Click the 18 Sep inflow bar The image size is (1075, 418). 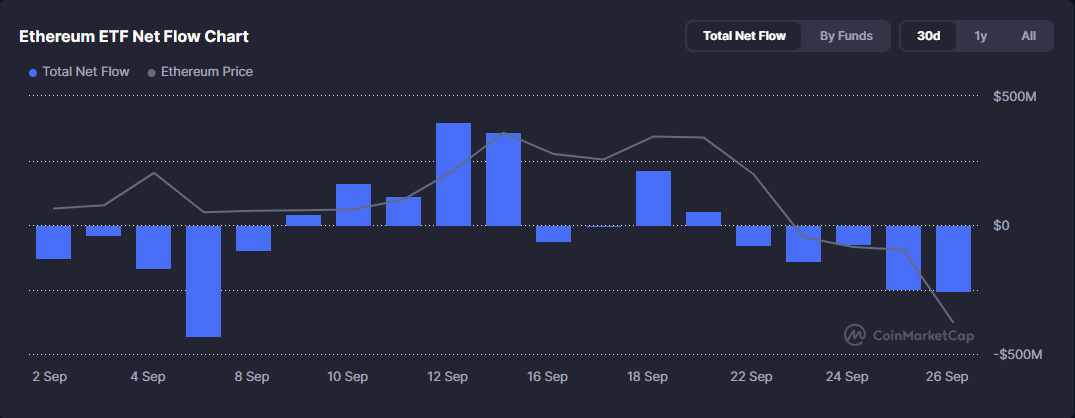tap(653, 198)
